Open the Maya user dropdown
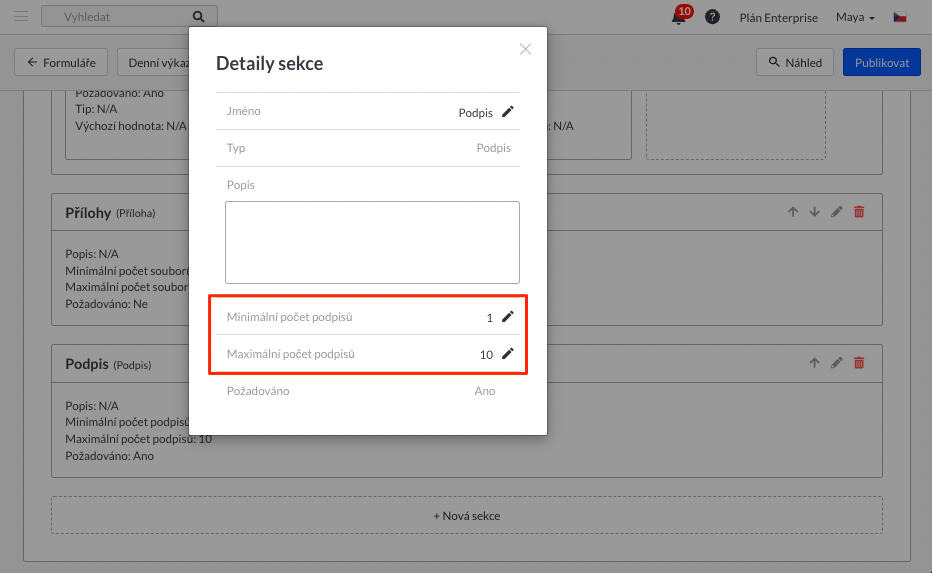Screen dimensions: 932x573 point(855,17)
